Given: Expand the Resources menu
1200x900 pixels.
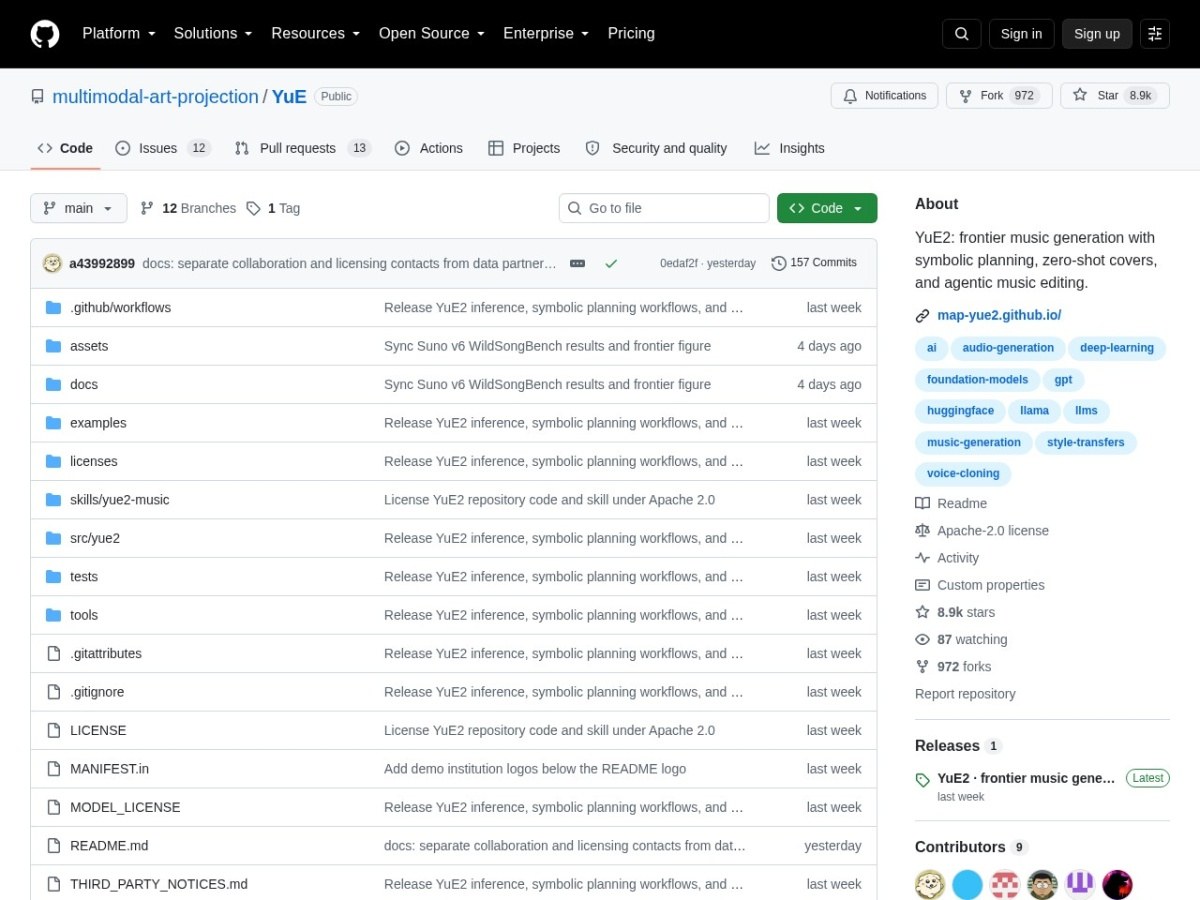Looking at the screenshot, I should point(315,33).
